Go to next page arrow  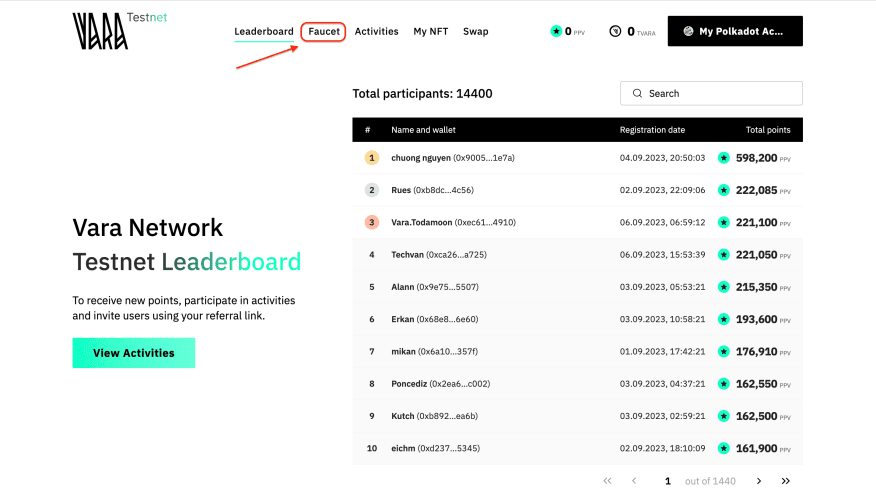pos(759,481)
